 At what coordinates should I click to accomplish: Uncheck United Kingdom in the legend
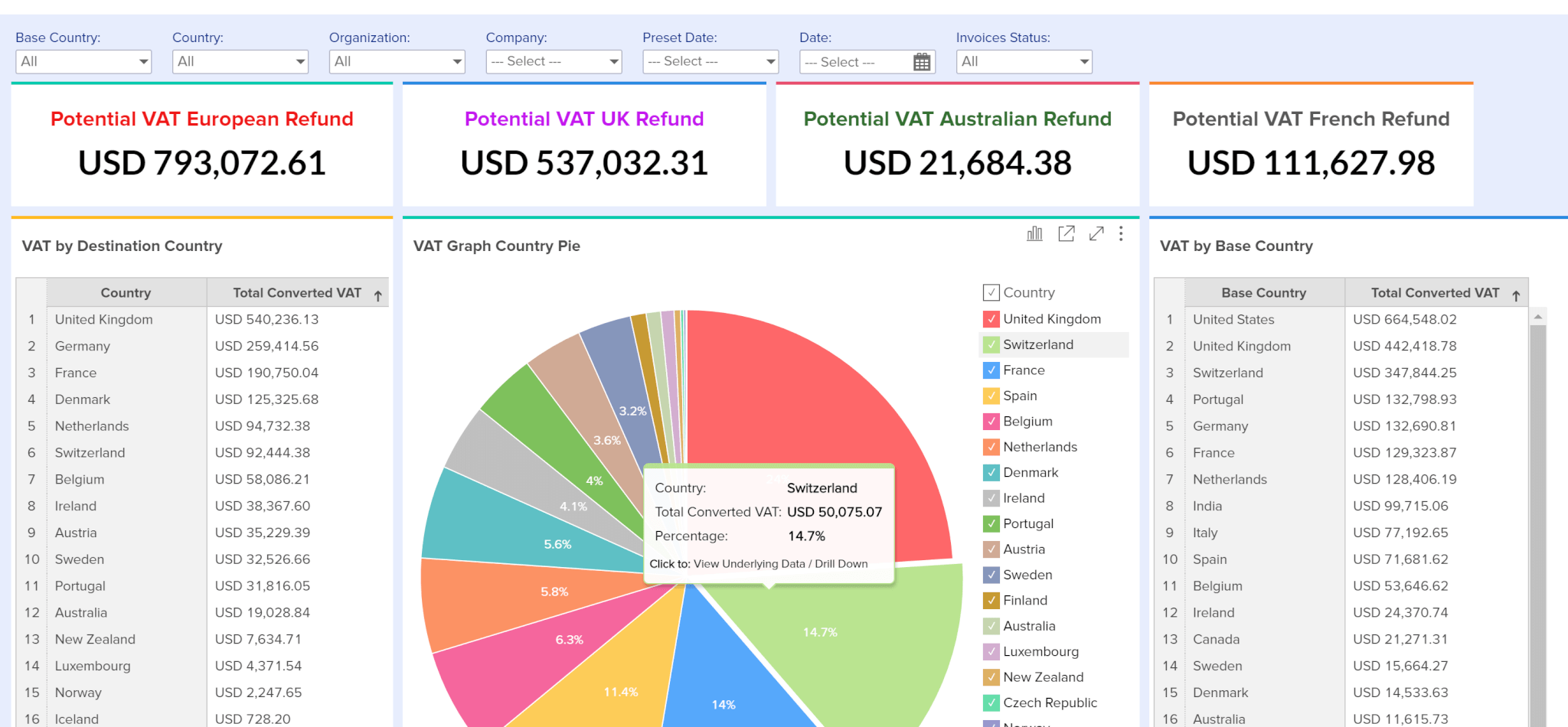click(991, 318)
